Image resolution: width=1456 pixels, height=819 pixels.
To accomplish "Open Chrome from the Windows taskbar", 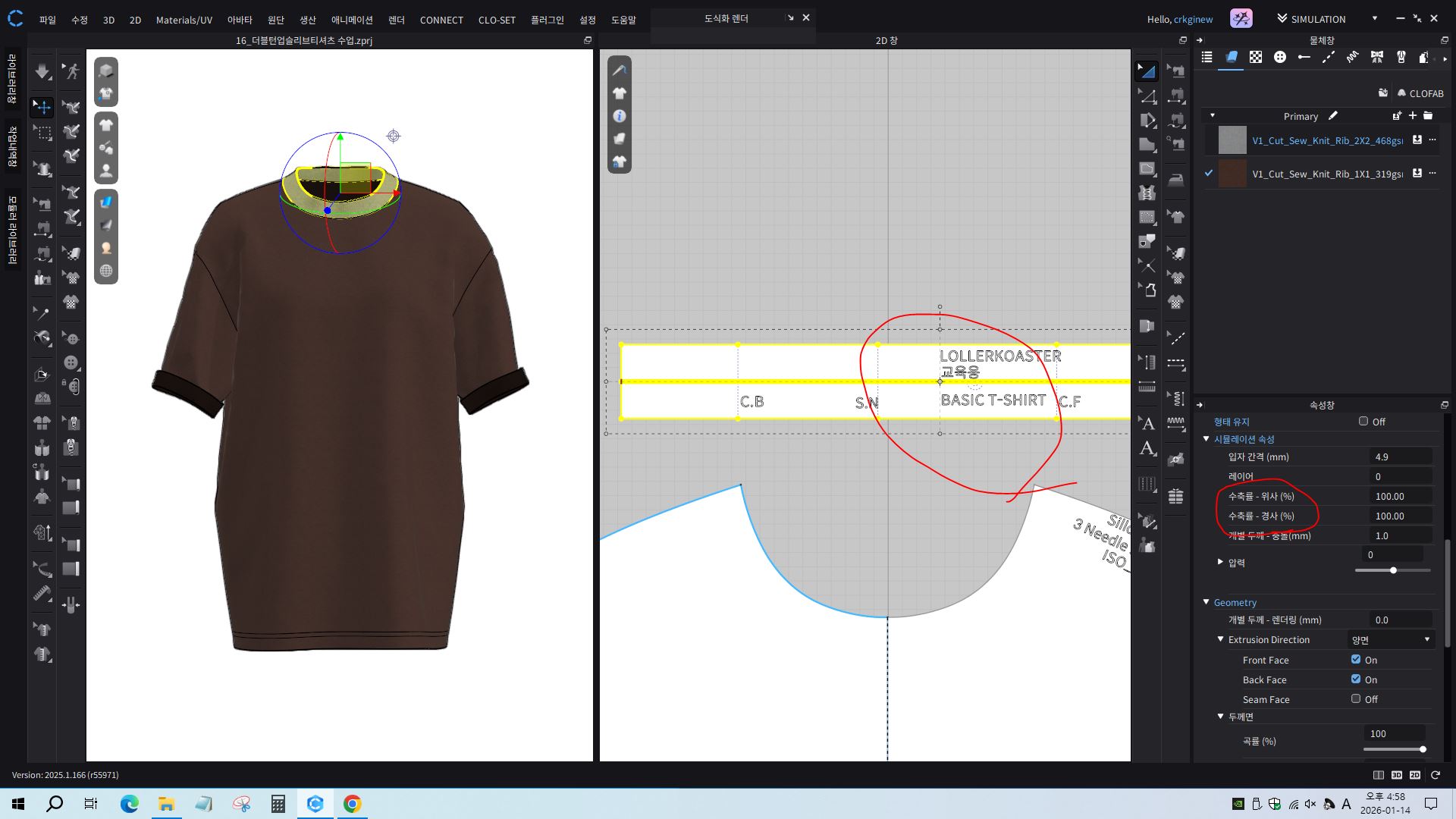I will point(352,804).
